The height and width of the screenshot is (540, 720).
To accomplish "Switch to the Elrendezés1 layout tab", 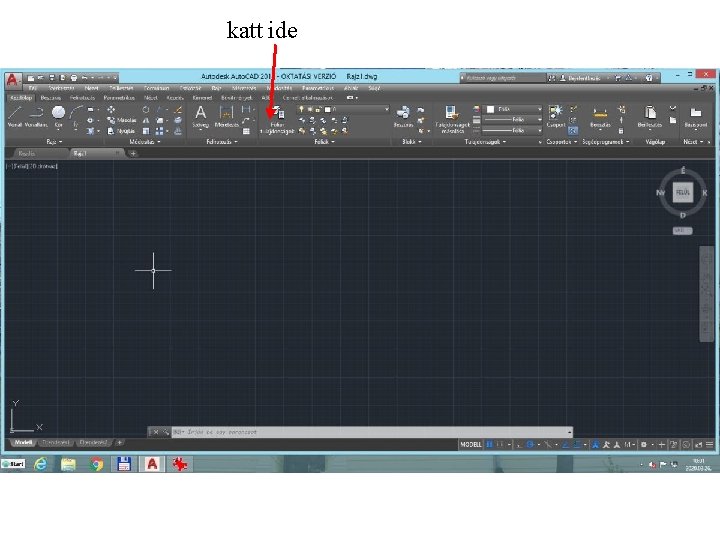I will coord(56,443).
